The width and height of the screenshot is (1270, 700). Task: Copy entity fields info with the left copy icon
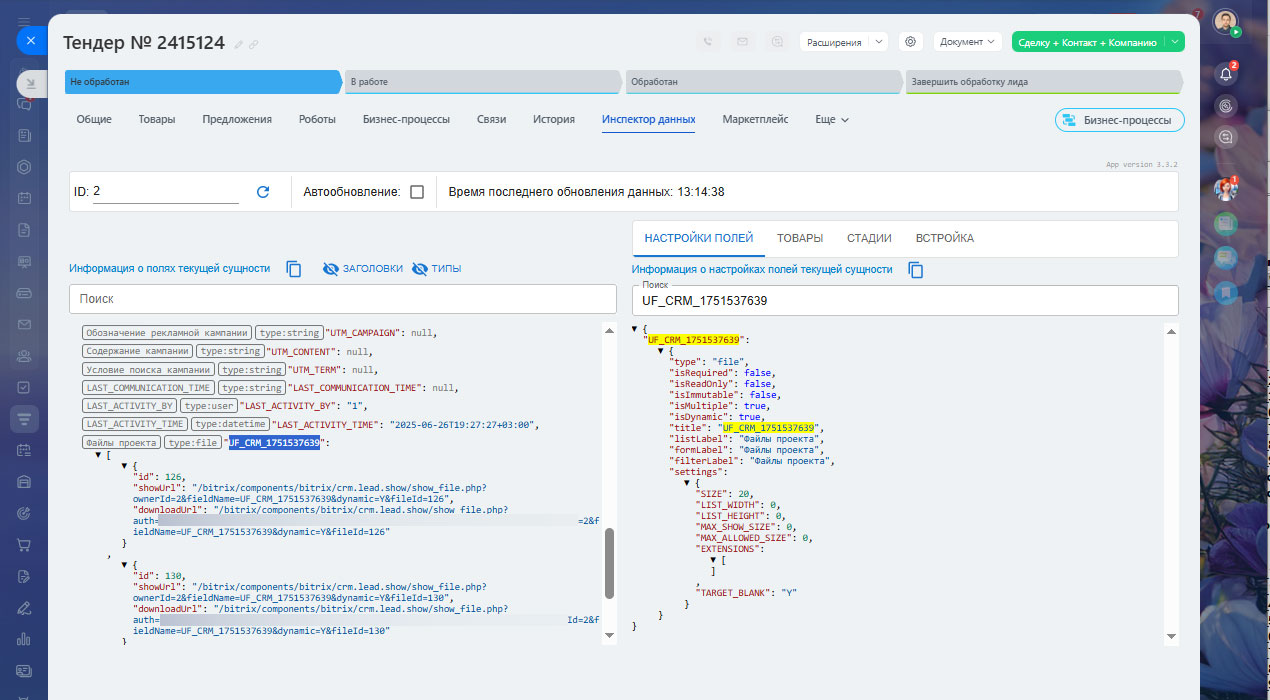pyautogui.click(x=294, y=269)
